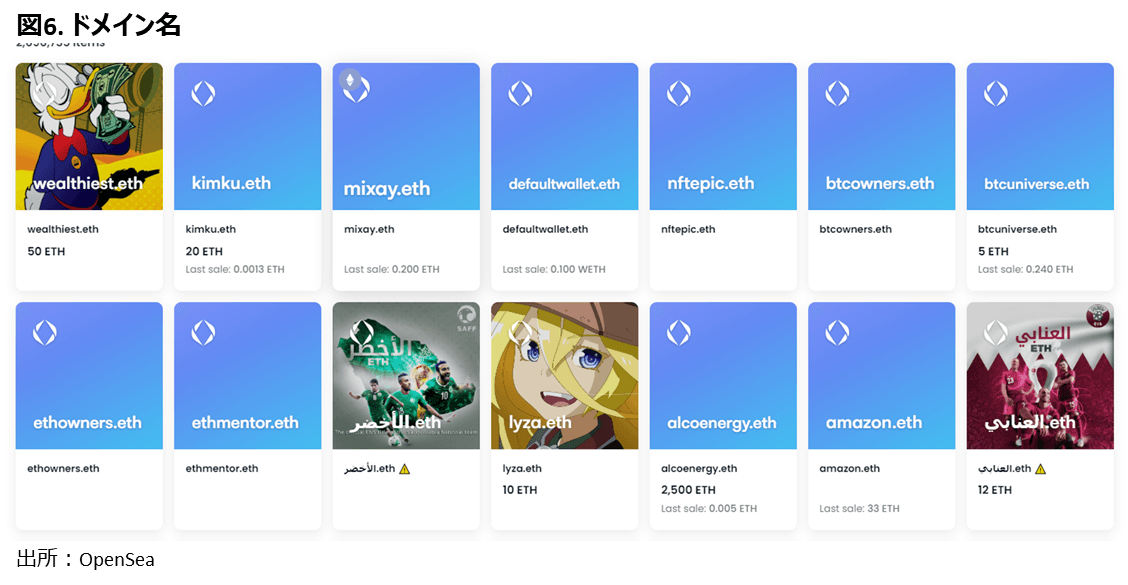This screenshot has width=1128, height=585.
Task: Select the nftepic.eth name link
Action: pyautogui.click(x=688, y=229)
